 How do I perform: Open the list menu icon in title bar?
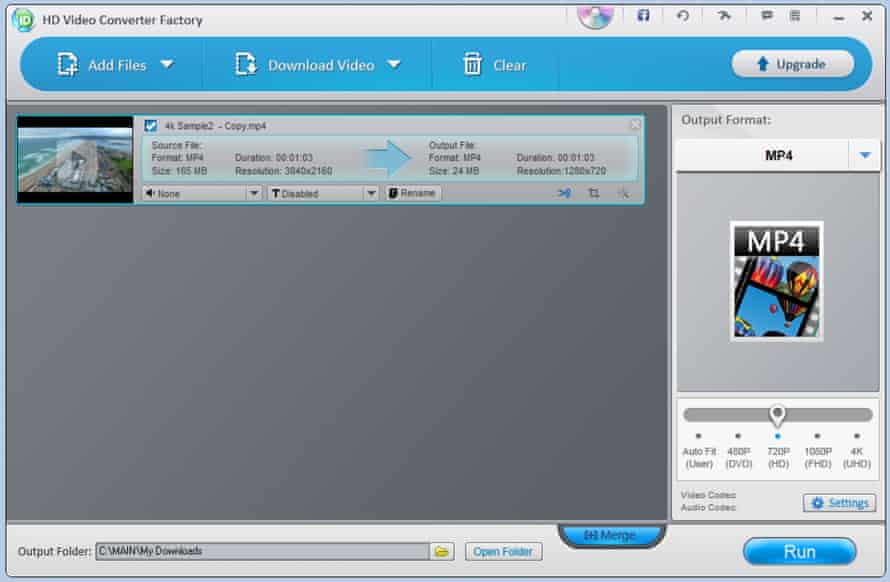point(795,16)
